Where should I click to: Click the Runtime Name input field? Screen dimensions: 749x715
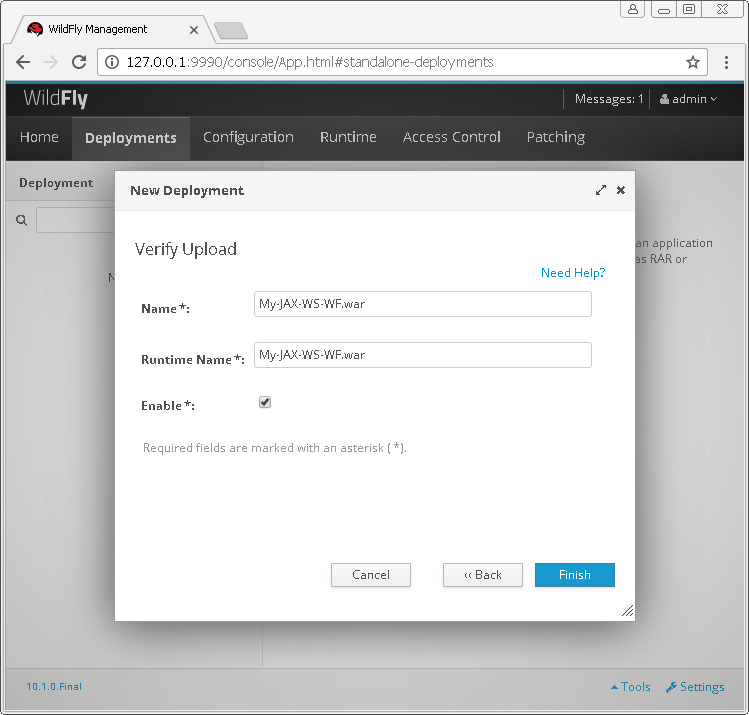423,355
